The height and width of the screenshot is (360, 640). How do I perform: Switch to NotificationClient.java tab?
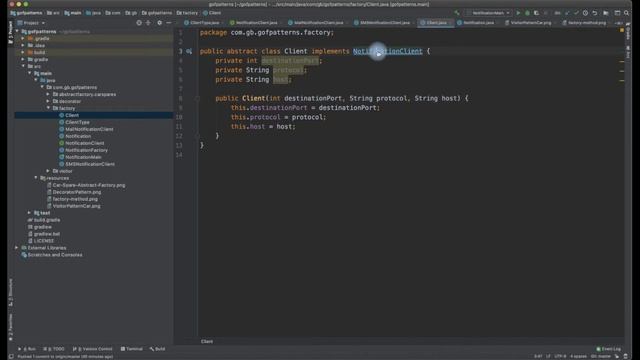254,23
